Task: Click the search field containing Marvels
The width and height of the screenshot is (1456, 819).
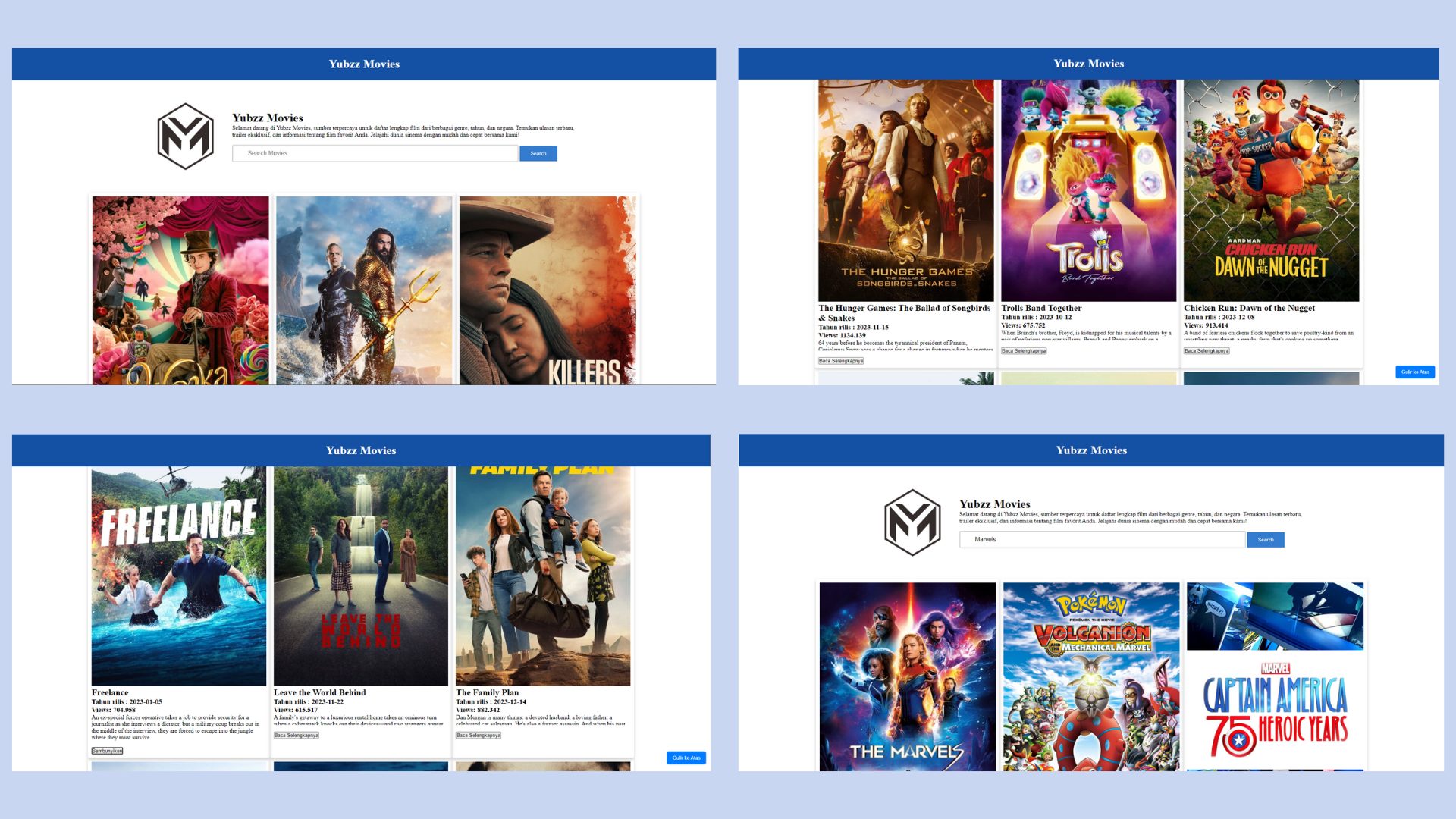Action: click(1102, 539)
